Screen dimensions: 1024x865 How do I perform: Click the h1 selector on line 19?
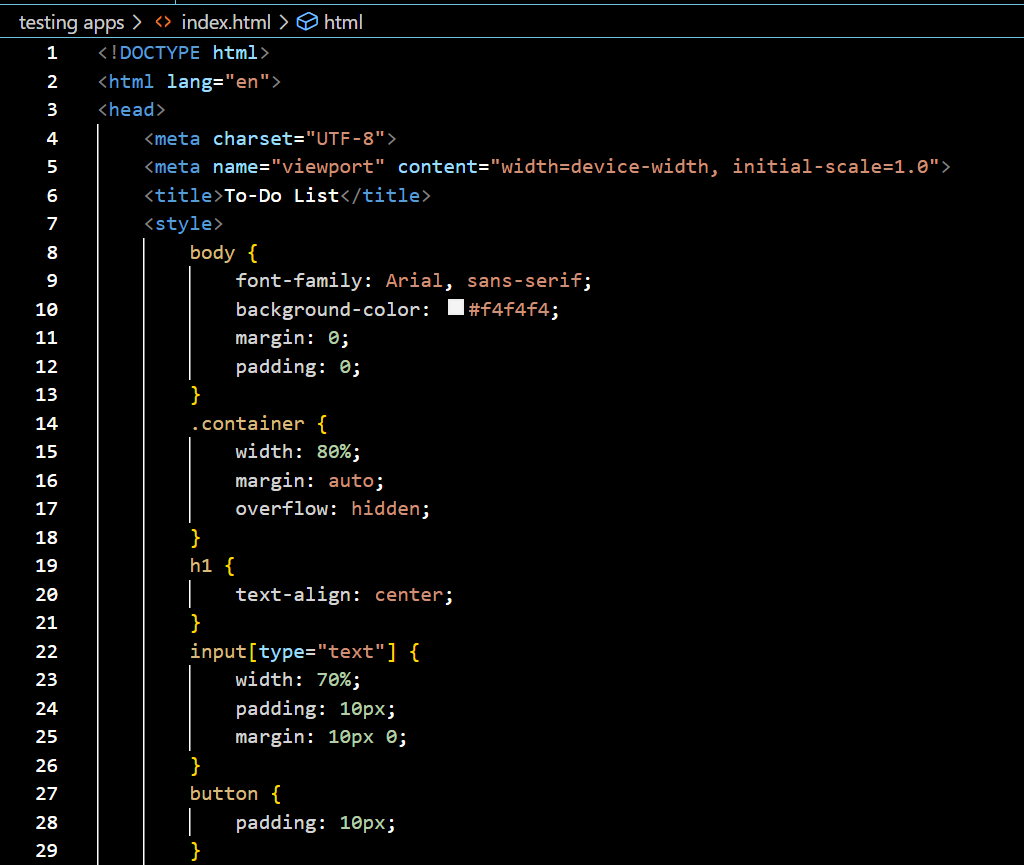(200, 566)
